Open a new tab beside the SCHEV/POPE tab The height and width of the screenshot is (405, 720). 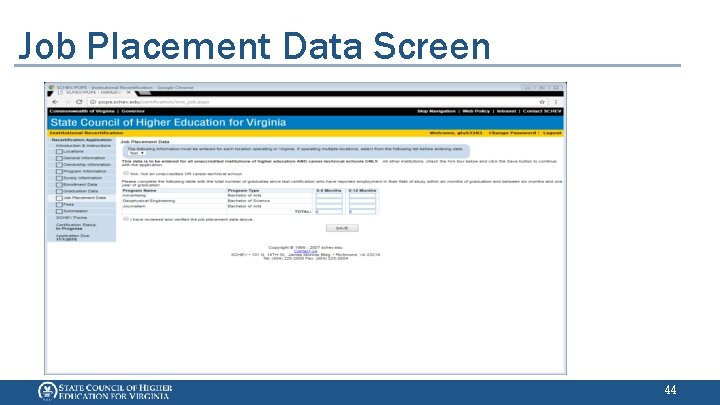[x=144, y=93]
